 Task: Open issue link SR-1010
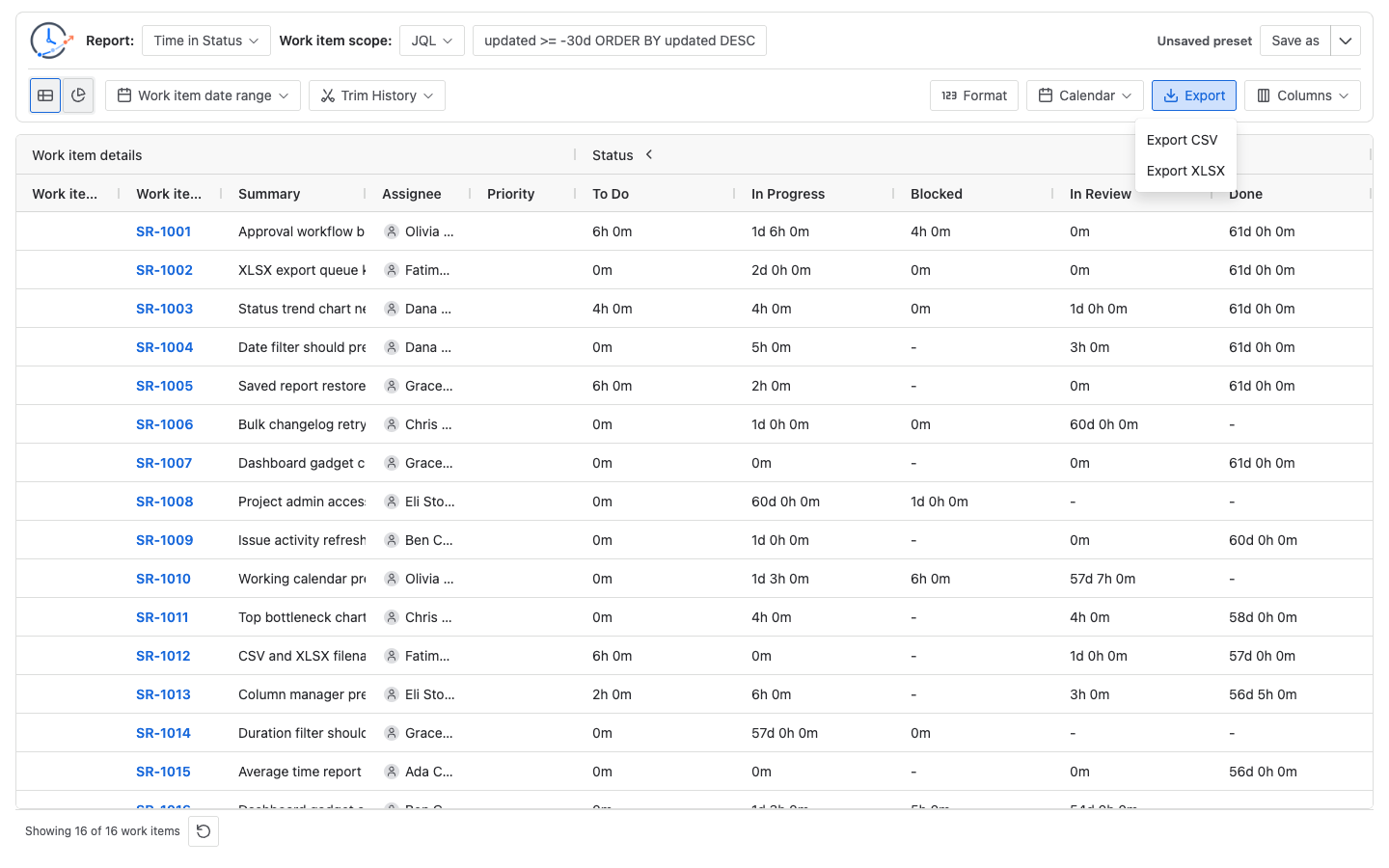pyautogui.click(x=163, y=579)
